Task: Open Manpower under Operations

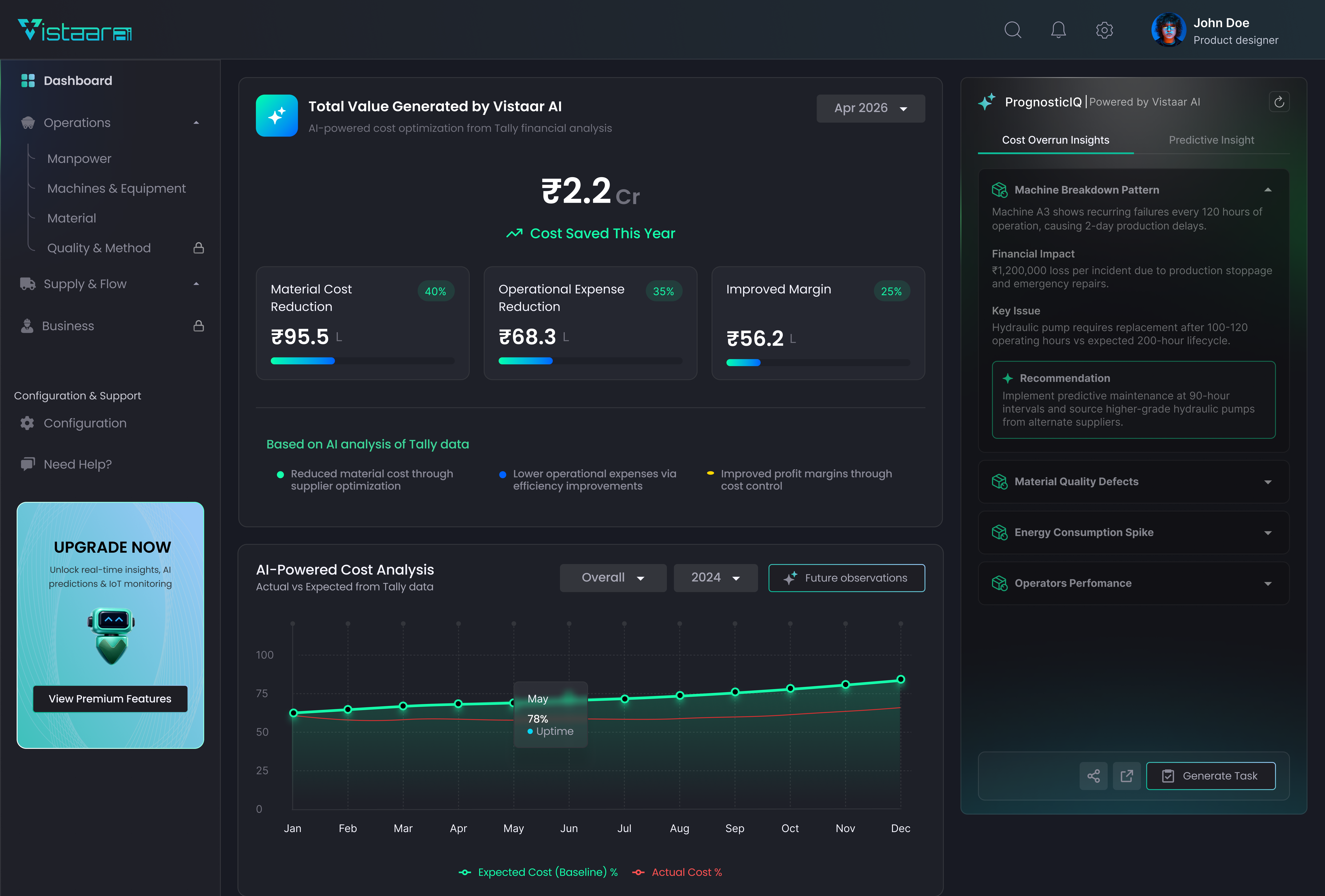Action: [79, 159]
